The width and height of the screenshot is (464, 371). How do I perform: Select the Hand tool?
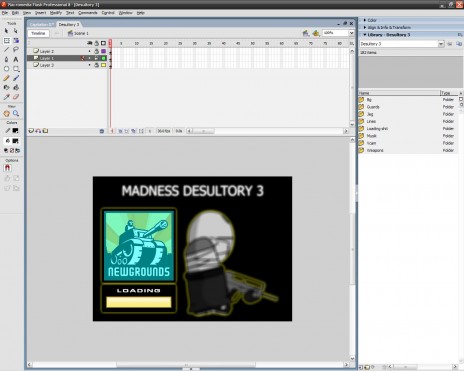coord(6,114)
